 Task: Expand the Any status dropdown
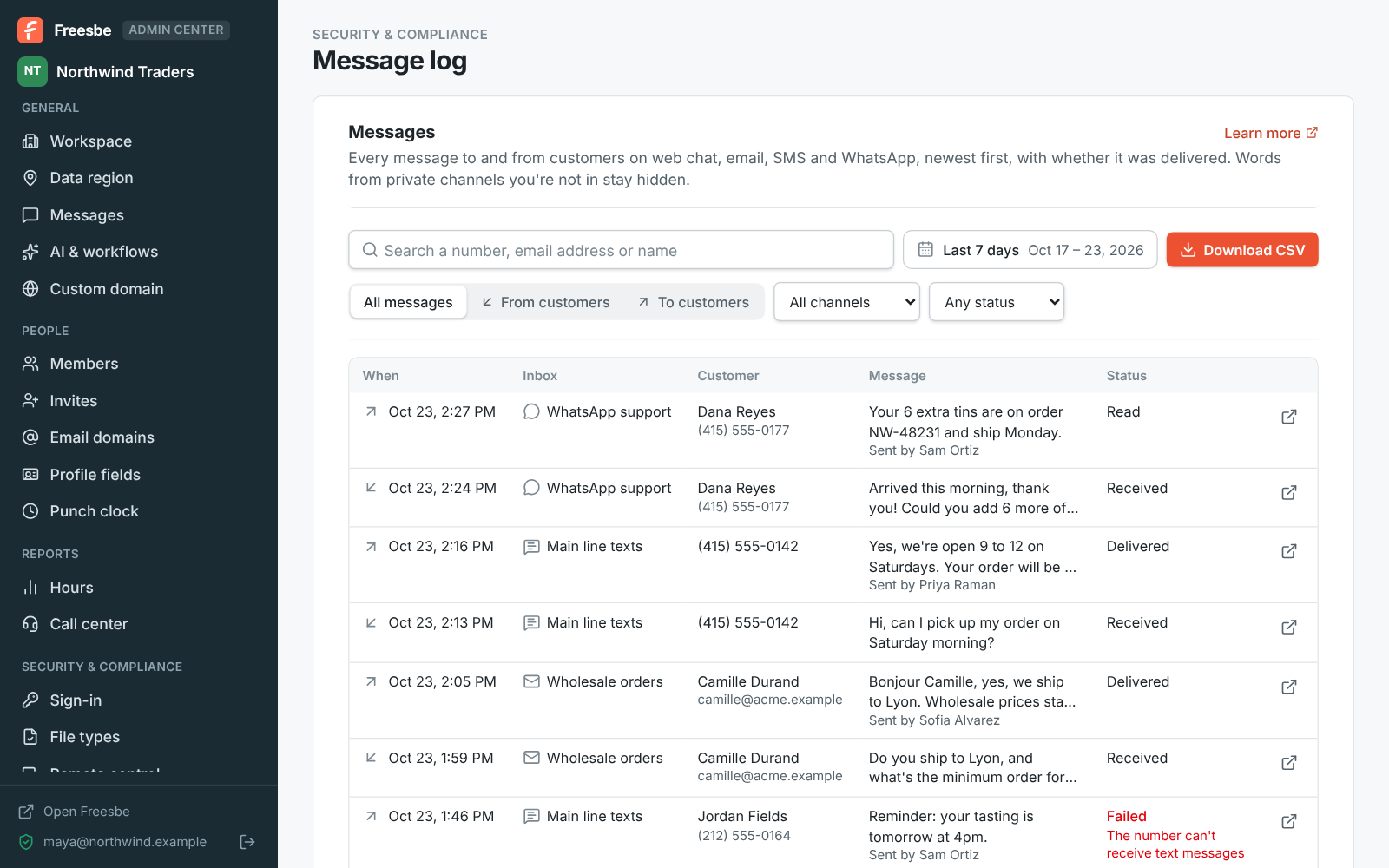point(997,302)
